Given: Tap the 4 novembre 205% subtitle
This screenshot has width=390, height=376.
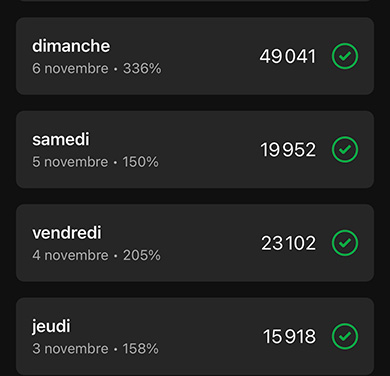Looking at the screenshot, I should tap(96, 255).
